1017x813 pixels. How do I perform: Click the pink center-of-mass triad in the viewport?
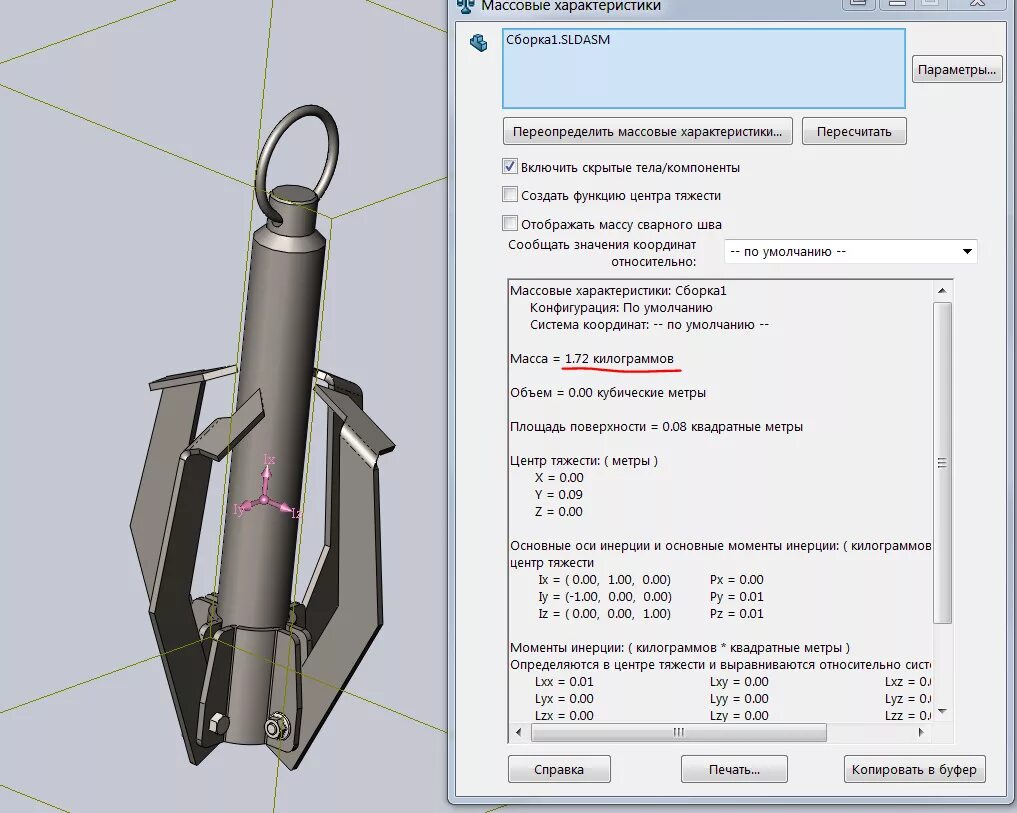tap(264, 498)
